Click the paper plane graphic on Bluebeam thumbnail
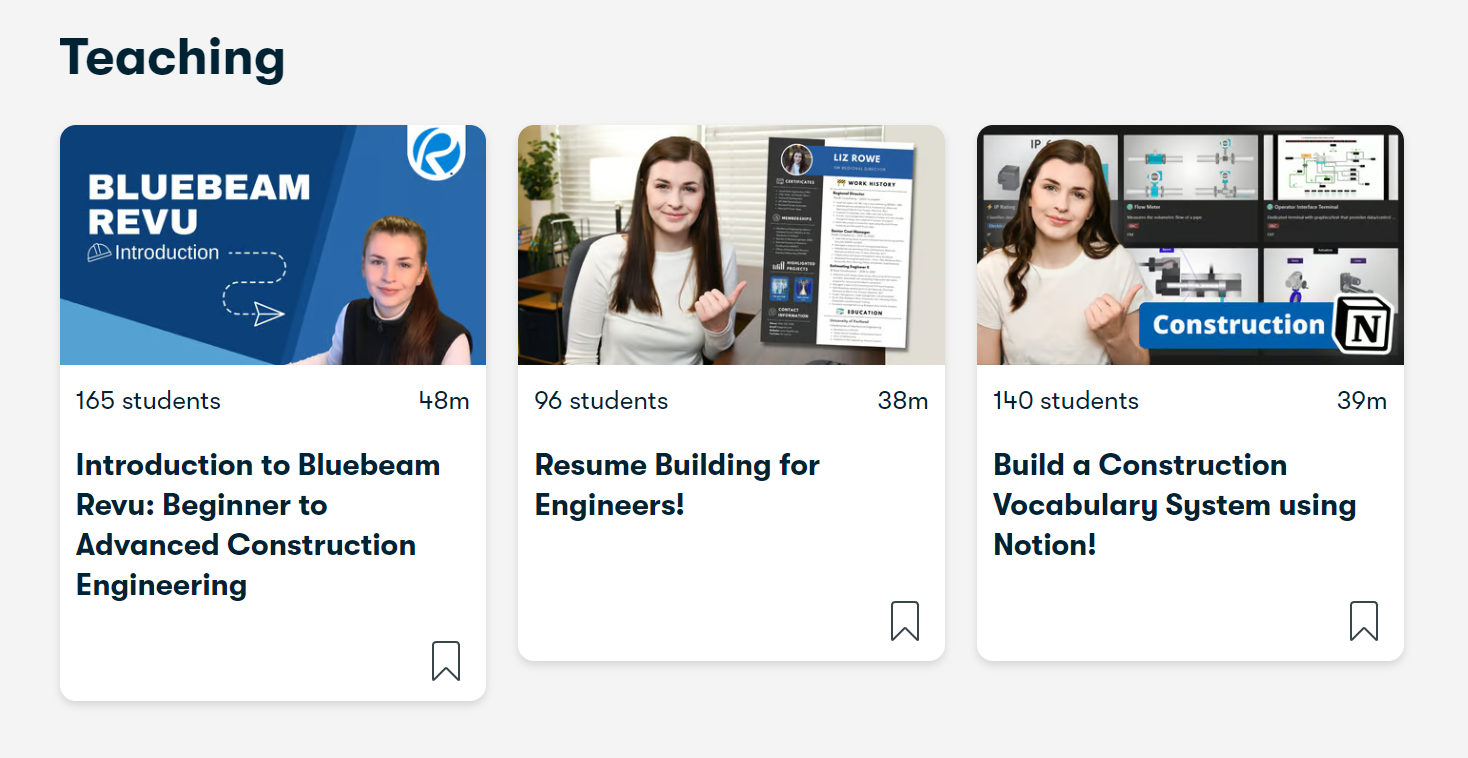The image size is (1468, 758). click(x=268, y=314)
